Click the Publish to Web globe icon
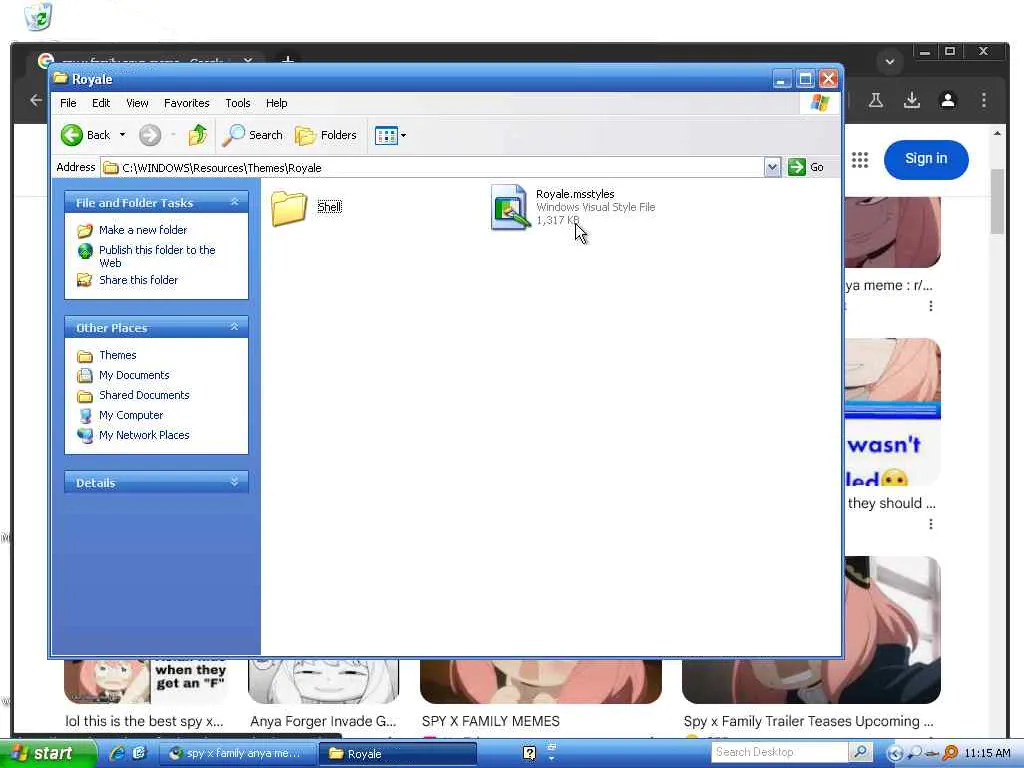This screenshot has height=768, width=1024. [85, 251]
